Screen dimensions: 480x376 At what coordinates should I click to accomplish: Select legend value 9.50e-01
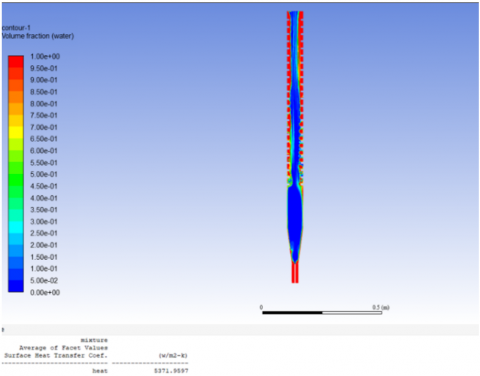click(x=44, y=68)
